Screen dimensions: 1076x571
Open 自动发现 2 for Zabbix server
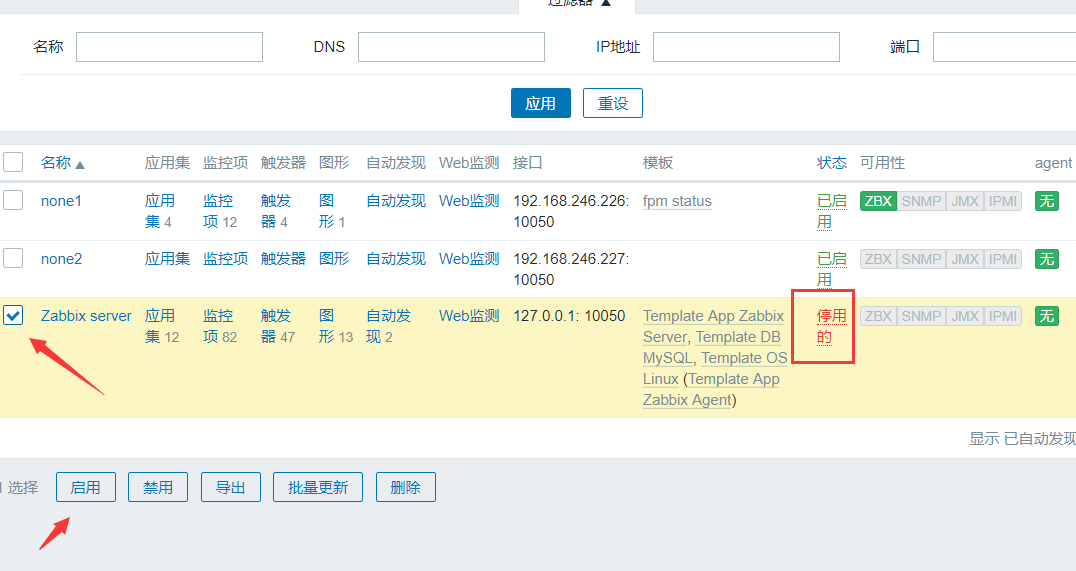388,326
